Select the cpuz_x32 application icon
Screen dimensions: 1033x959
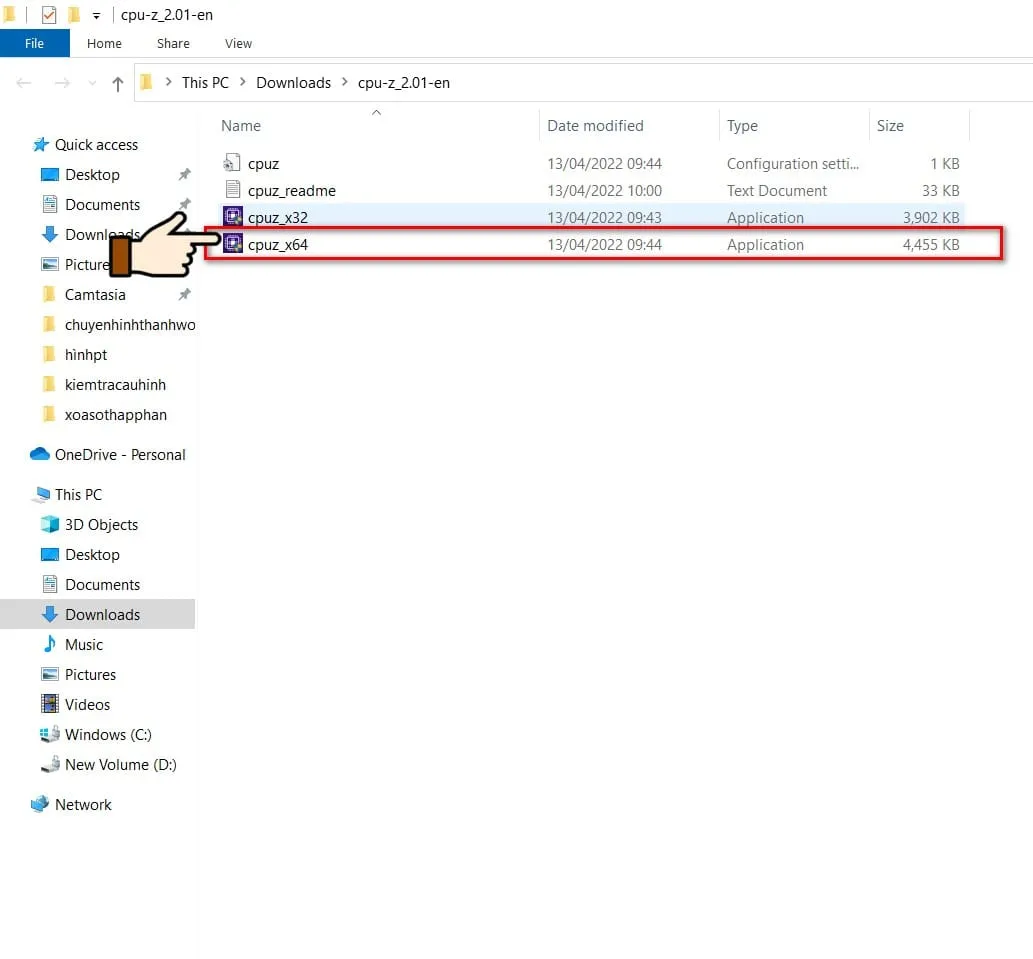click(233, 217)
